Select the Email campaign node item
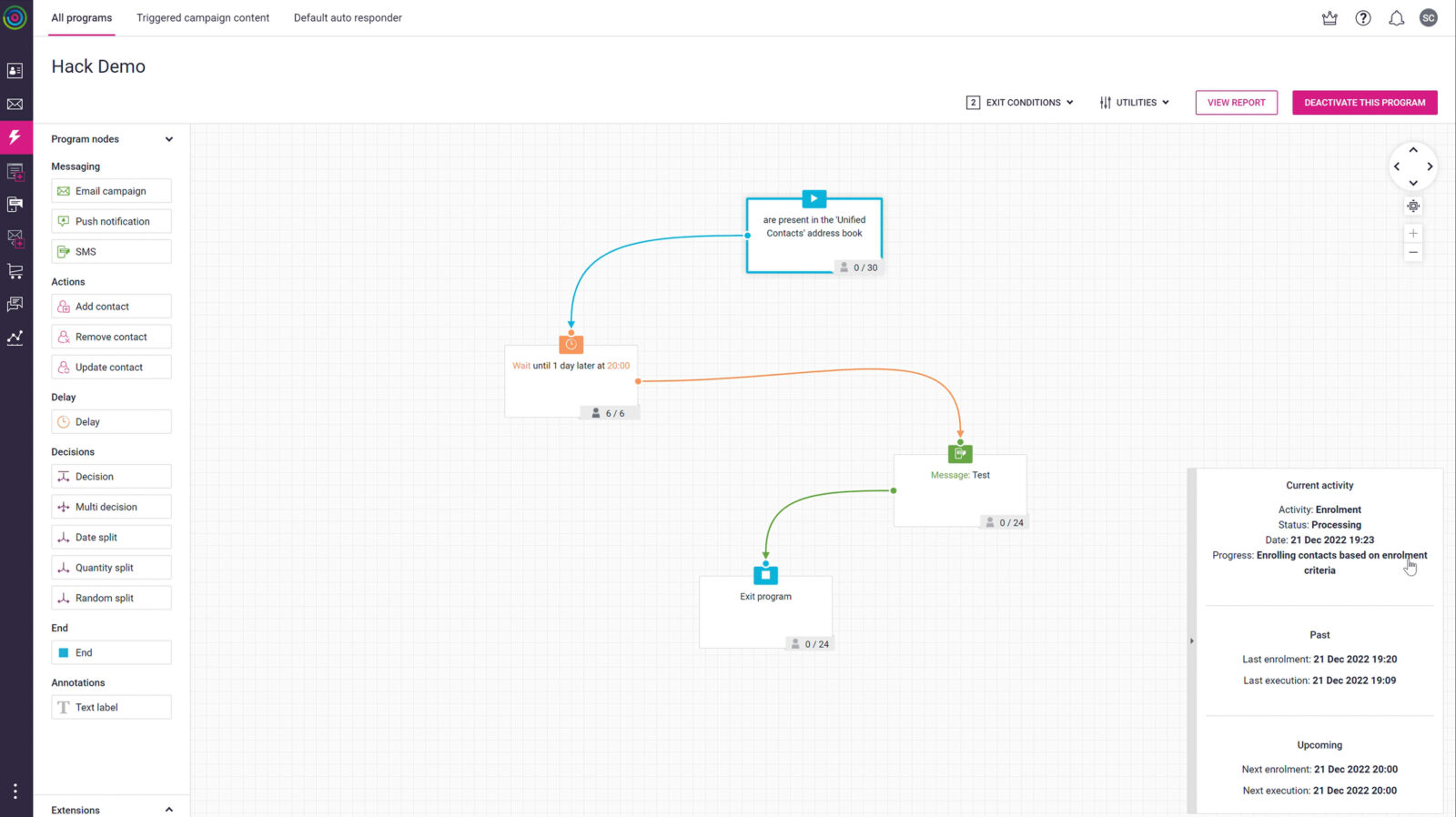 tap(111, 191)
